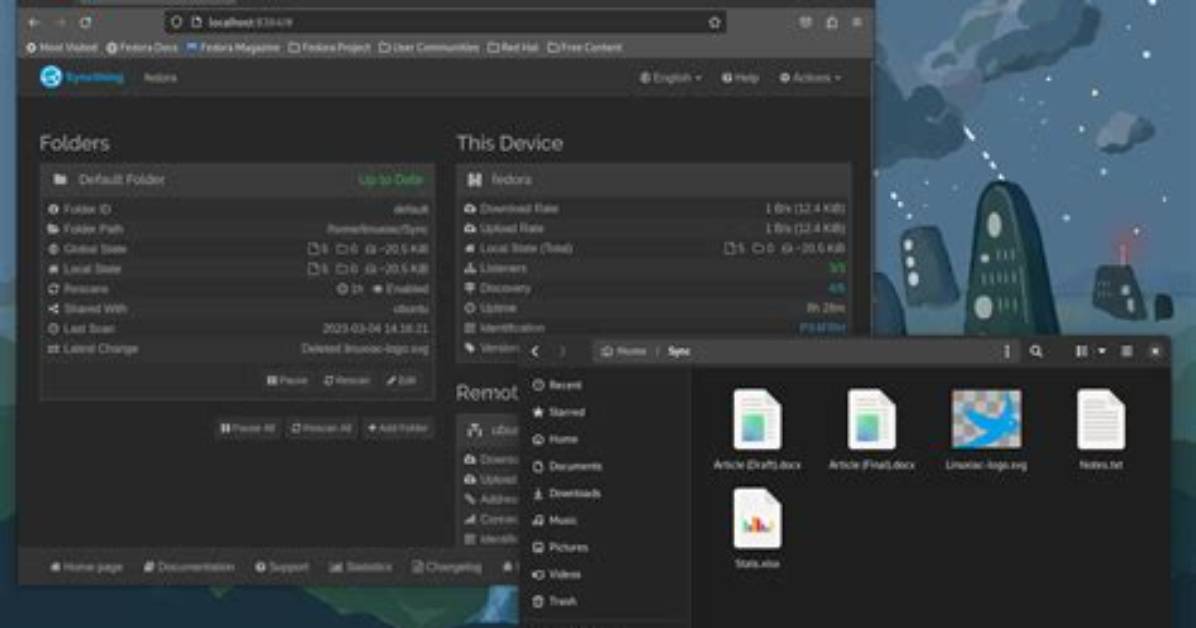Open the Fedora Magazine bookmark
Image resolution: width=1196 pixels, height=628 pixels.
click(x=233, y=47)
